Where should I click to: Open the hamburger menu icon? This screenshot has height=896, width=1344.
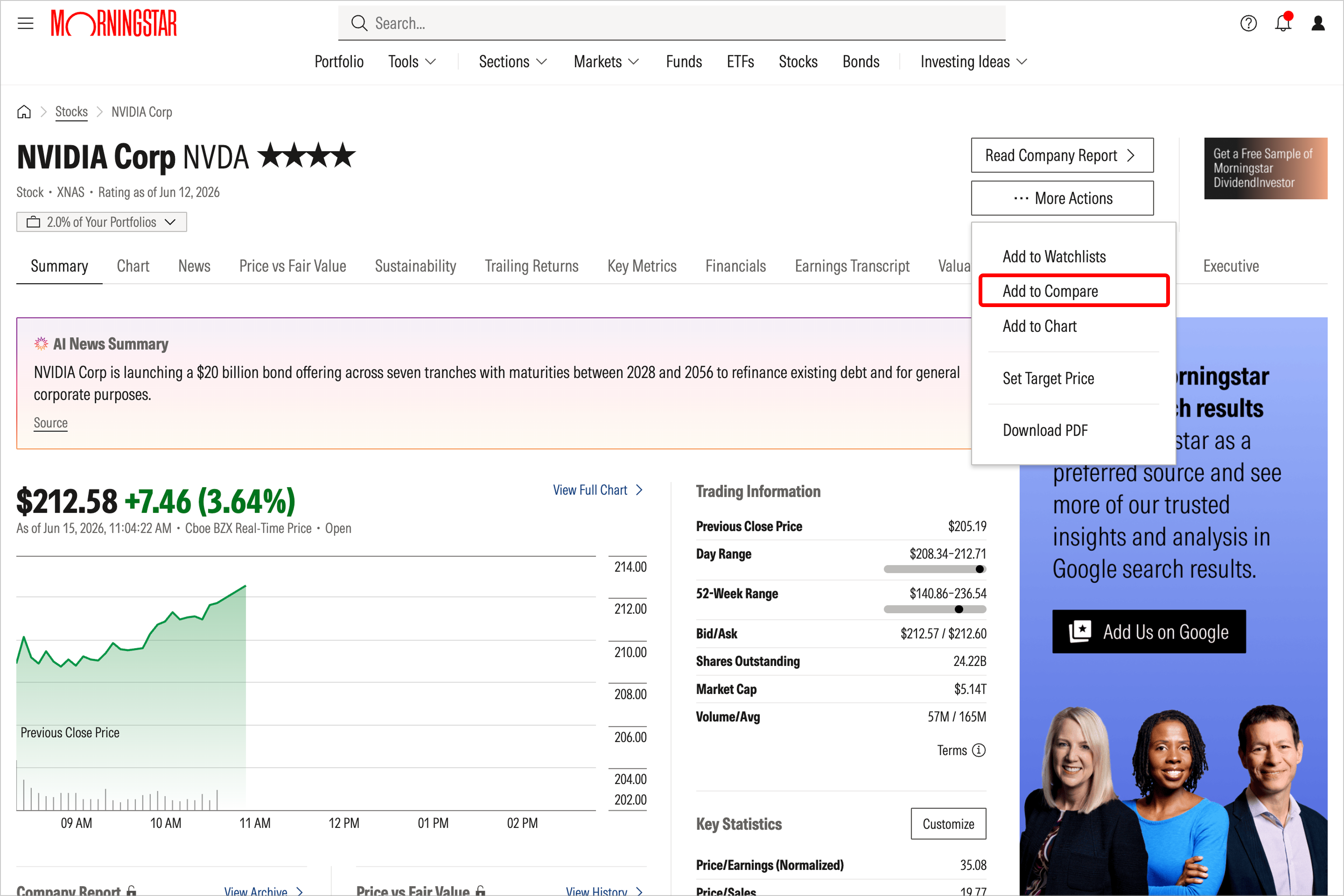tap(25, 23)
